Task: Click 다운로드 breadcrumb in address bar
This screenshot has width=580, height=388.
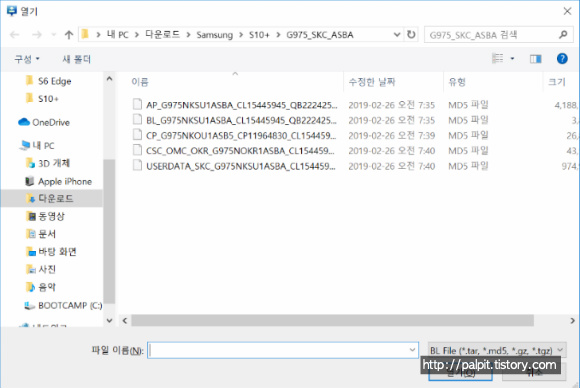Action: [x=162, y=35]
